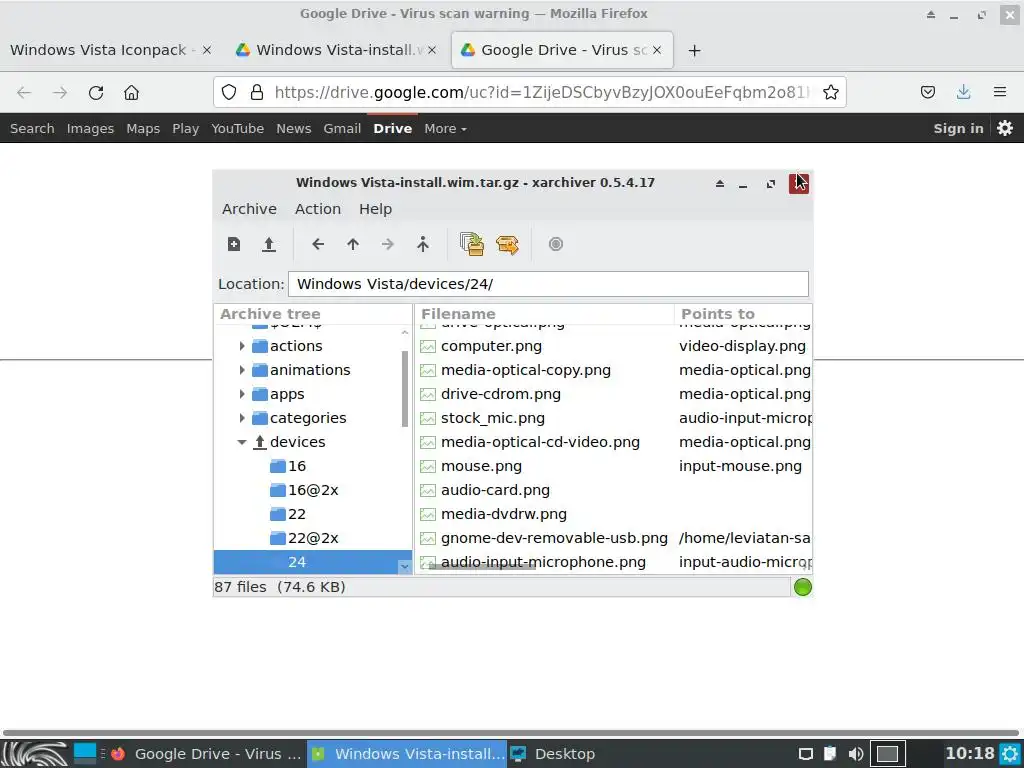This screenshot has height=768, width=1024.
Task: Open the Firefox downloads panel
Action: 963,93
